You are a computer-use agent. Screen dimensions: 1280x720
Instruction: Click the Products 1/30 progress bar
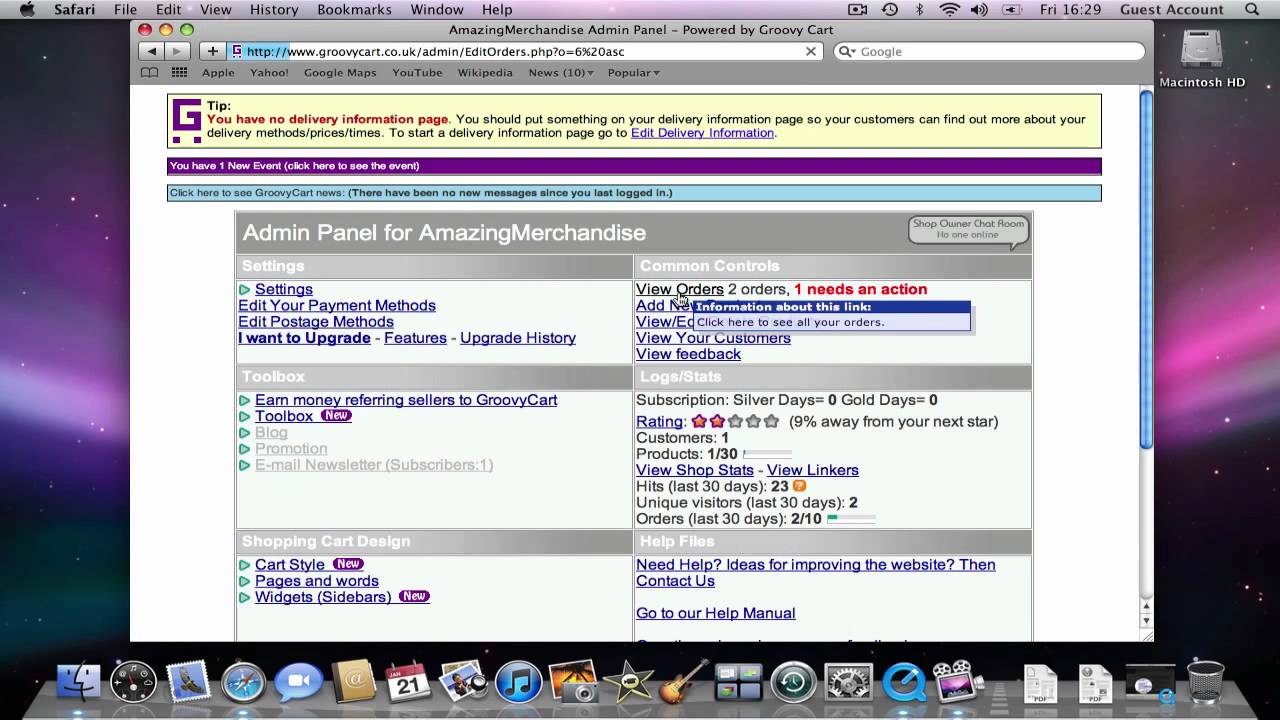767,454
